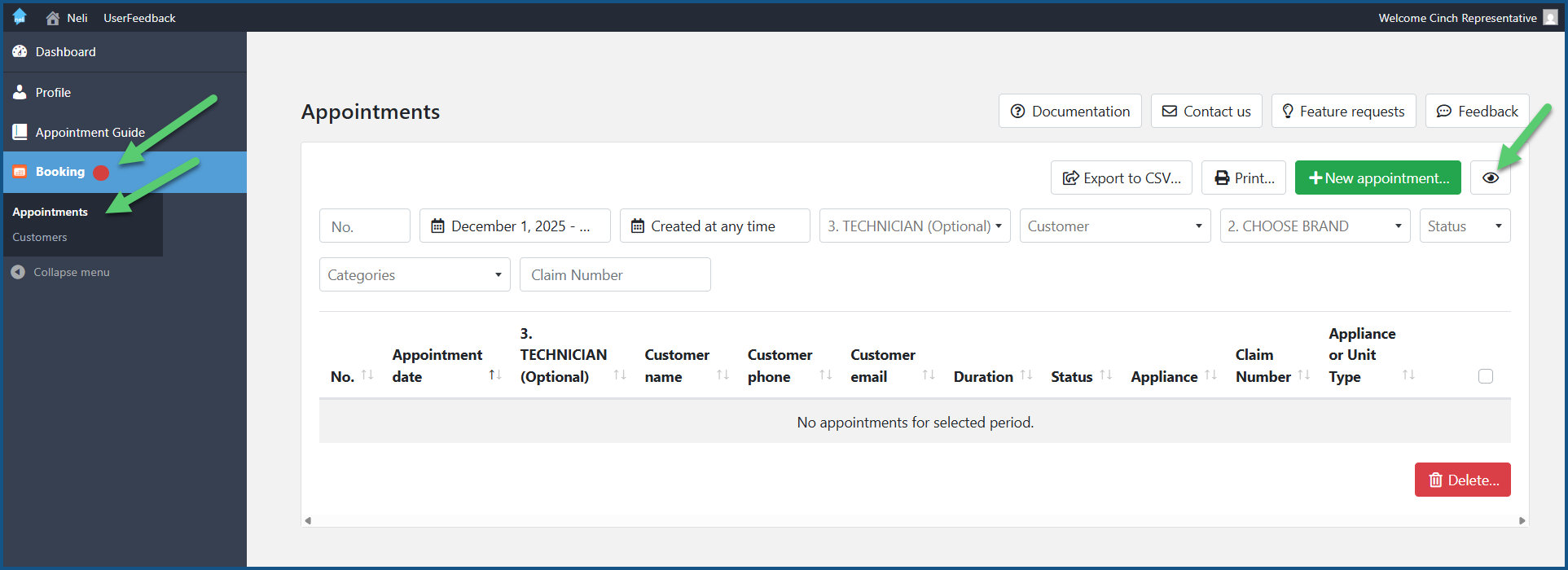This screenshot has height=570, width=1568.
Task: Click the Collapse menu arrow icon
Action: pos(18,272)
